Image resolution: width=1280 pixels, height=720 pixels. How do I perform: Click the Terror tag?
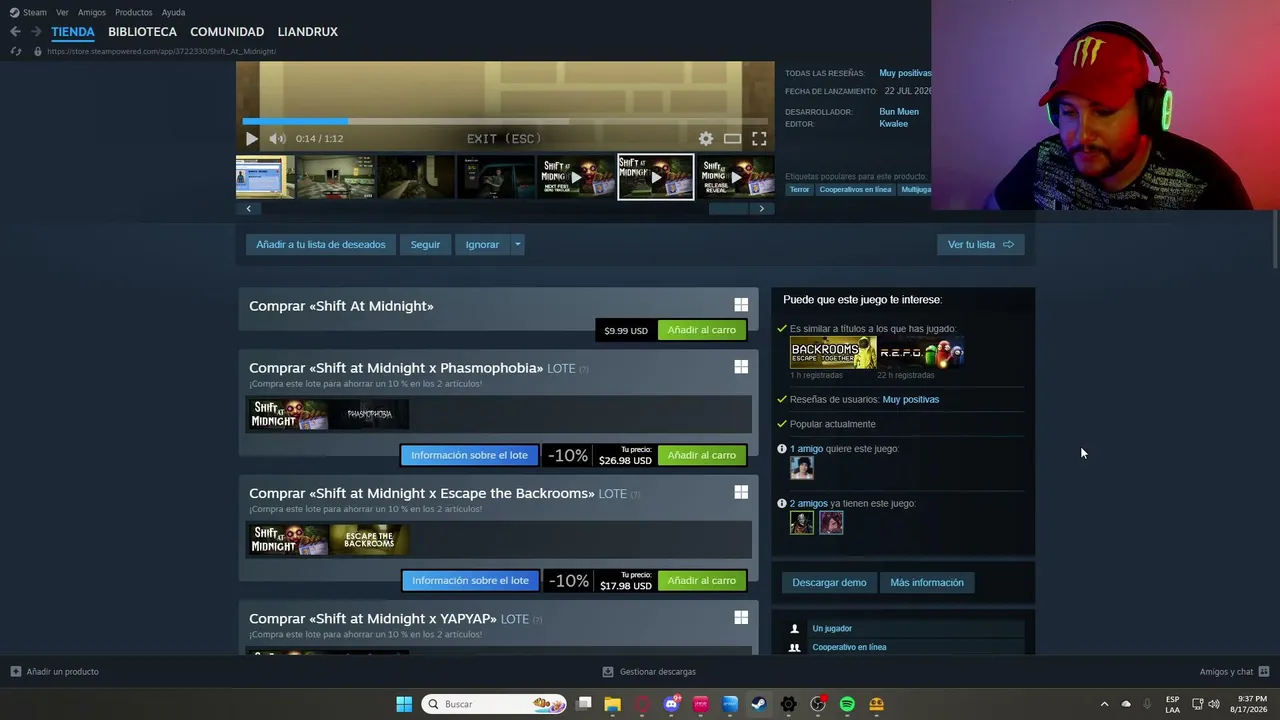tap(799, 190)
